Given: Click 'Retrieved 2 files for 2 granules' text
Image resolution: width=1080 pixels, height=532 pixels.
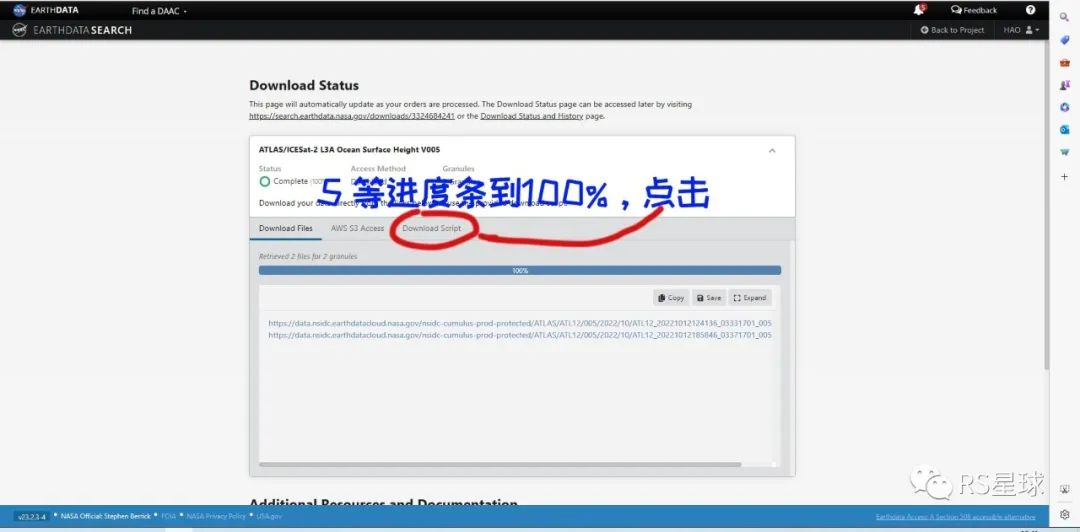Looking at the screenshot, I should (x=308, y=256).
